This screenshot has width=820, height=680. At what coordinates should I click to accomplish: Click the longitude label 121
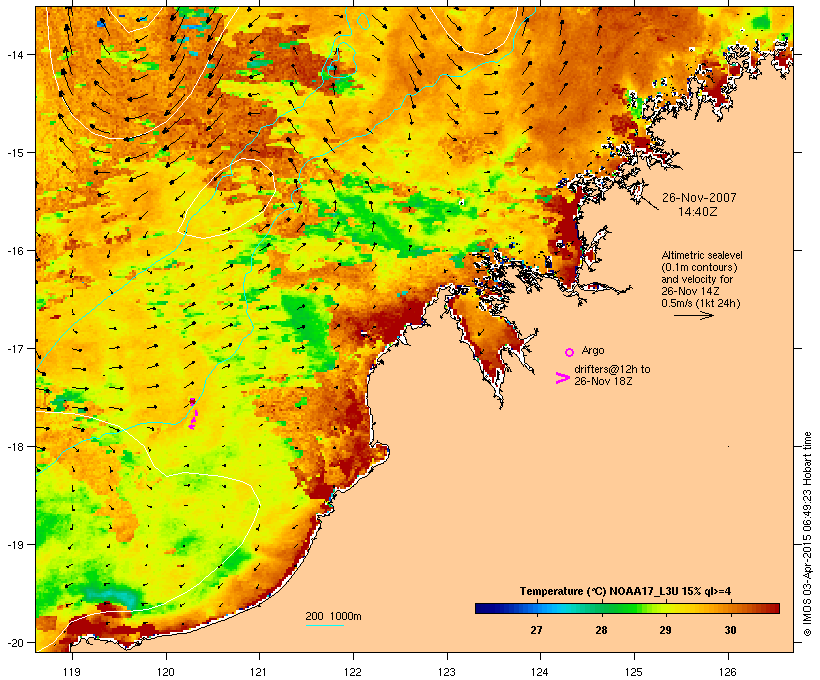[x=259, y=672]
